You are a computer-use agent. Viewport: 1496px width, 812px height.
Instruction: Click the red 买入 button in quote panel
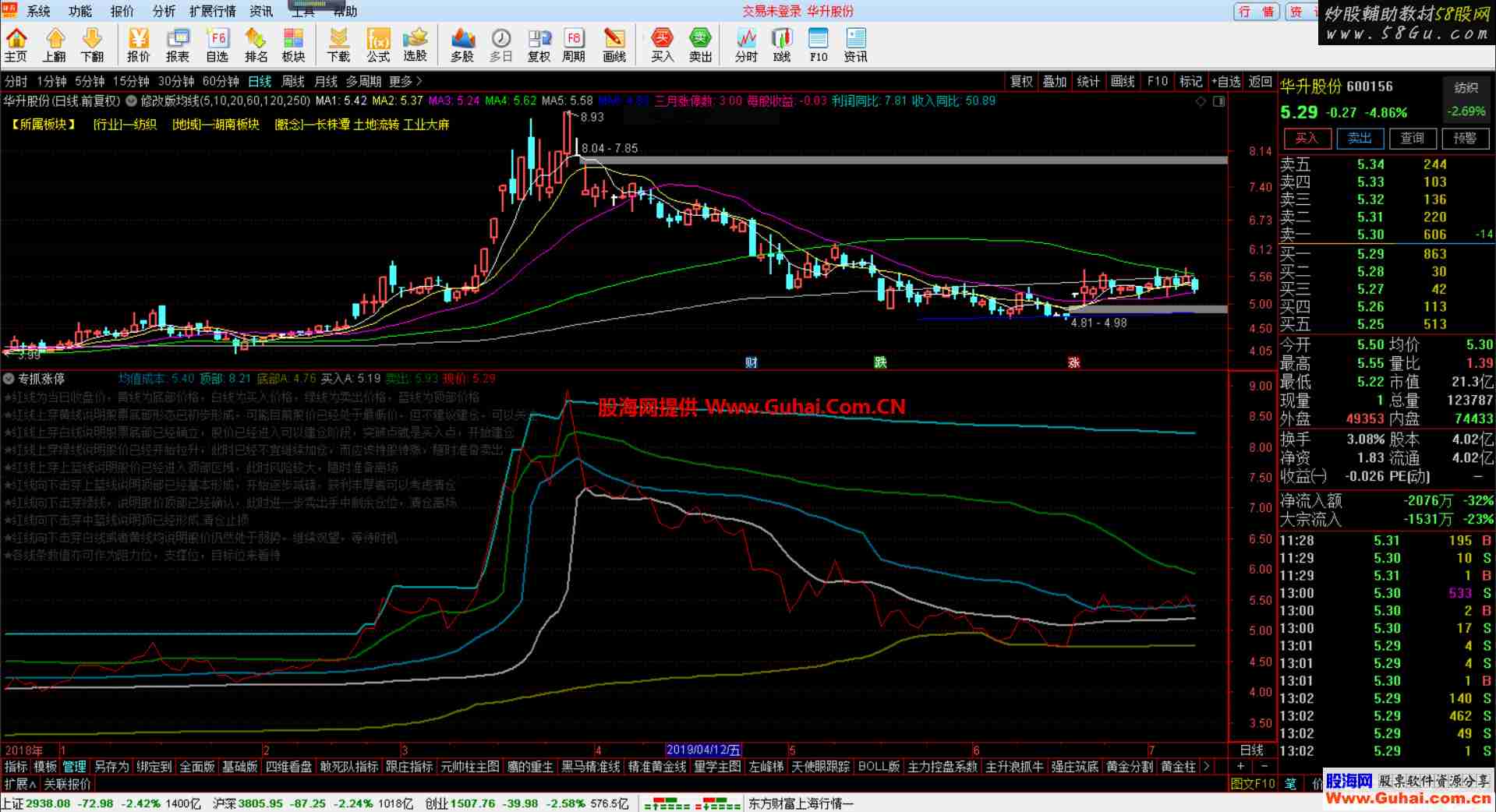tap(1307, 138)
